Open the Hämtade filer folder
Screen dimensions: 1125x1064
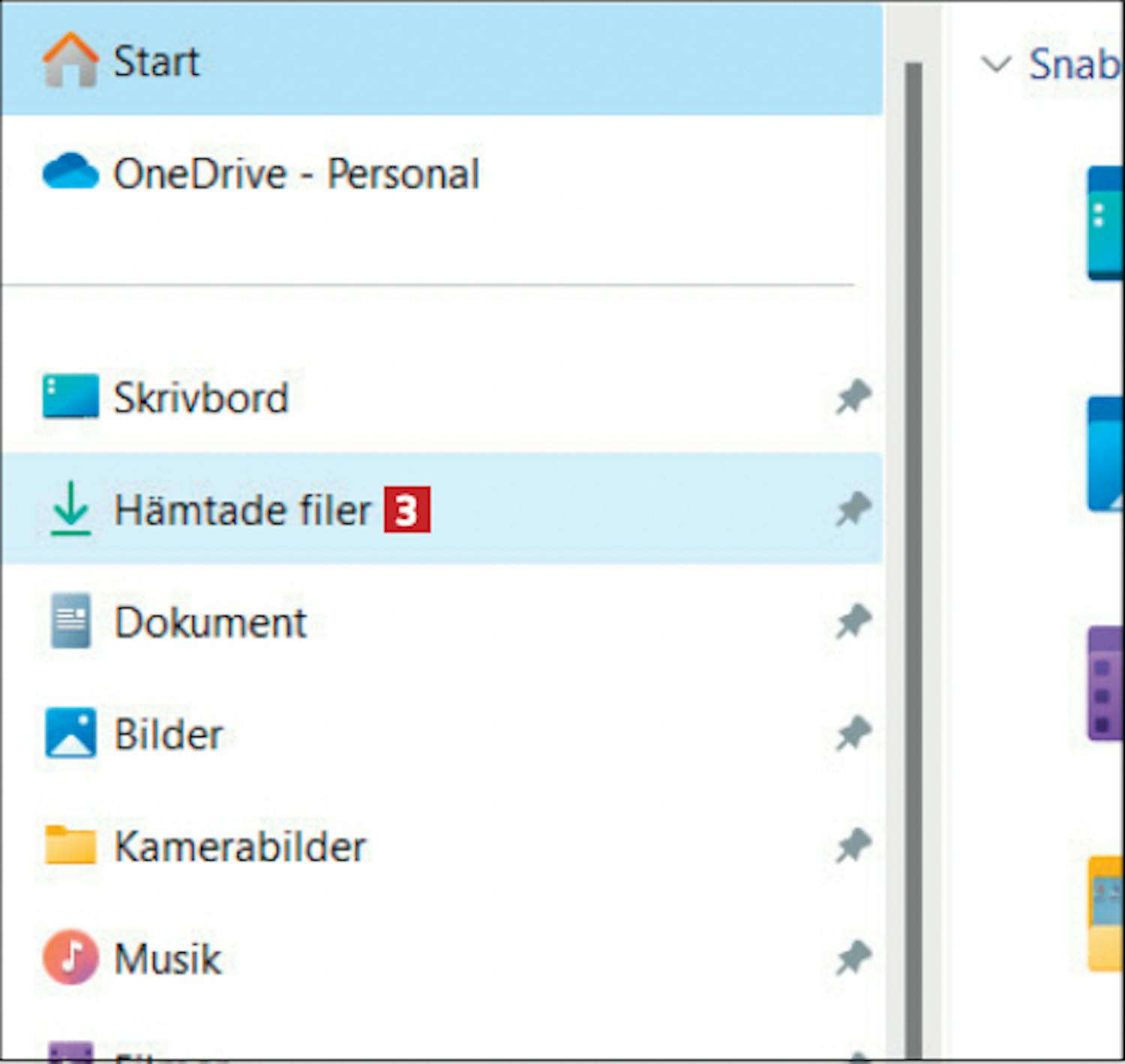(242, 511)
